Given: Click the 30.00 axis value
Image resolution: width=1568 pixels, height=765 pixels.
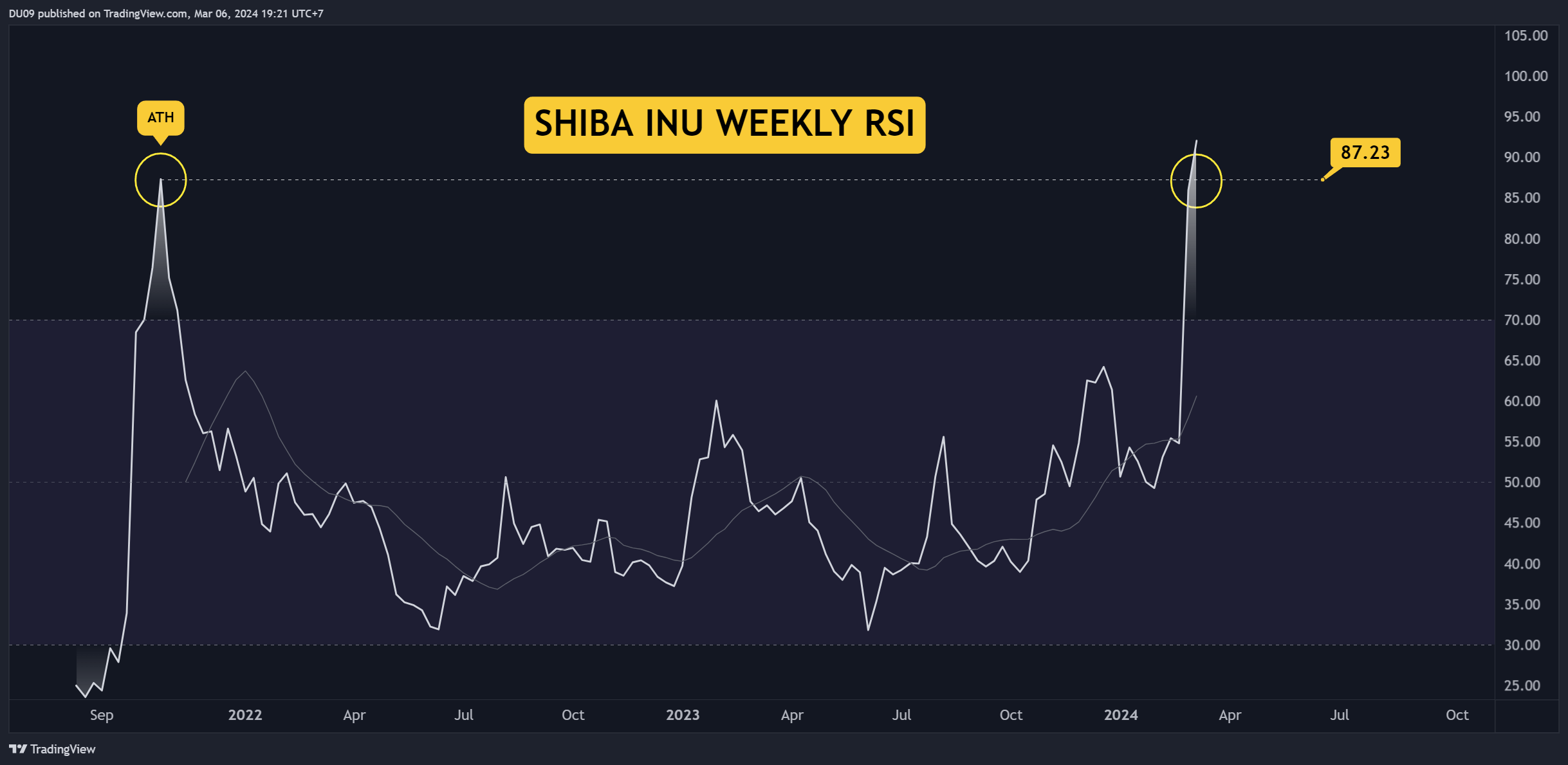Looking at the screenshot, I should tap(1522, 645).
